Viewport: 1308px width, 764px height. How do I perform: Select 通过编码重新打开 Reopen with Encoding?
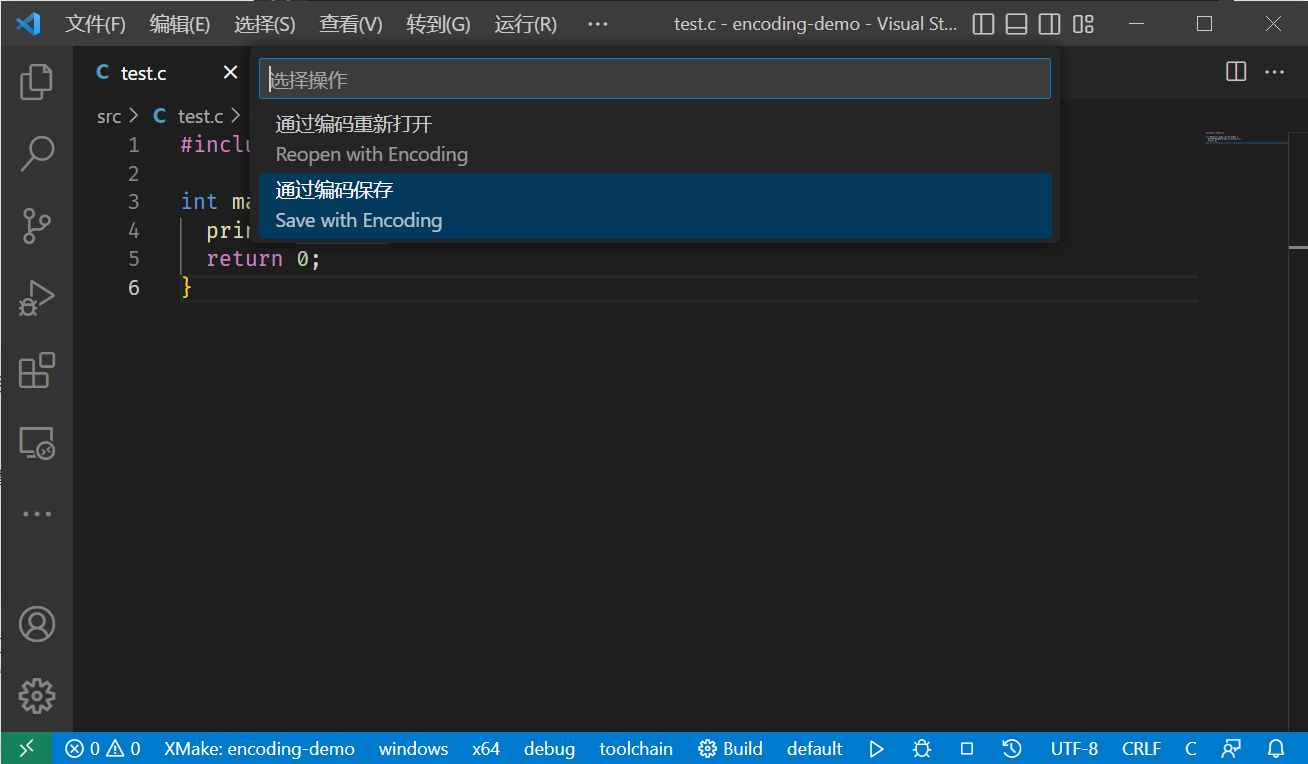pos(655,139)
